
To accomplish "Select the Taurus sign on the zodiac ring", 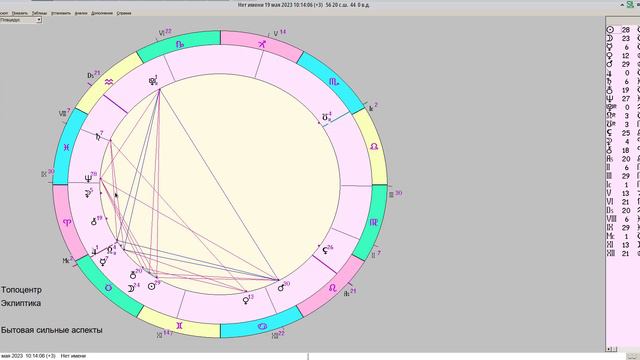I will (108, 288).
